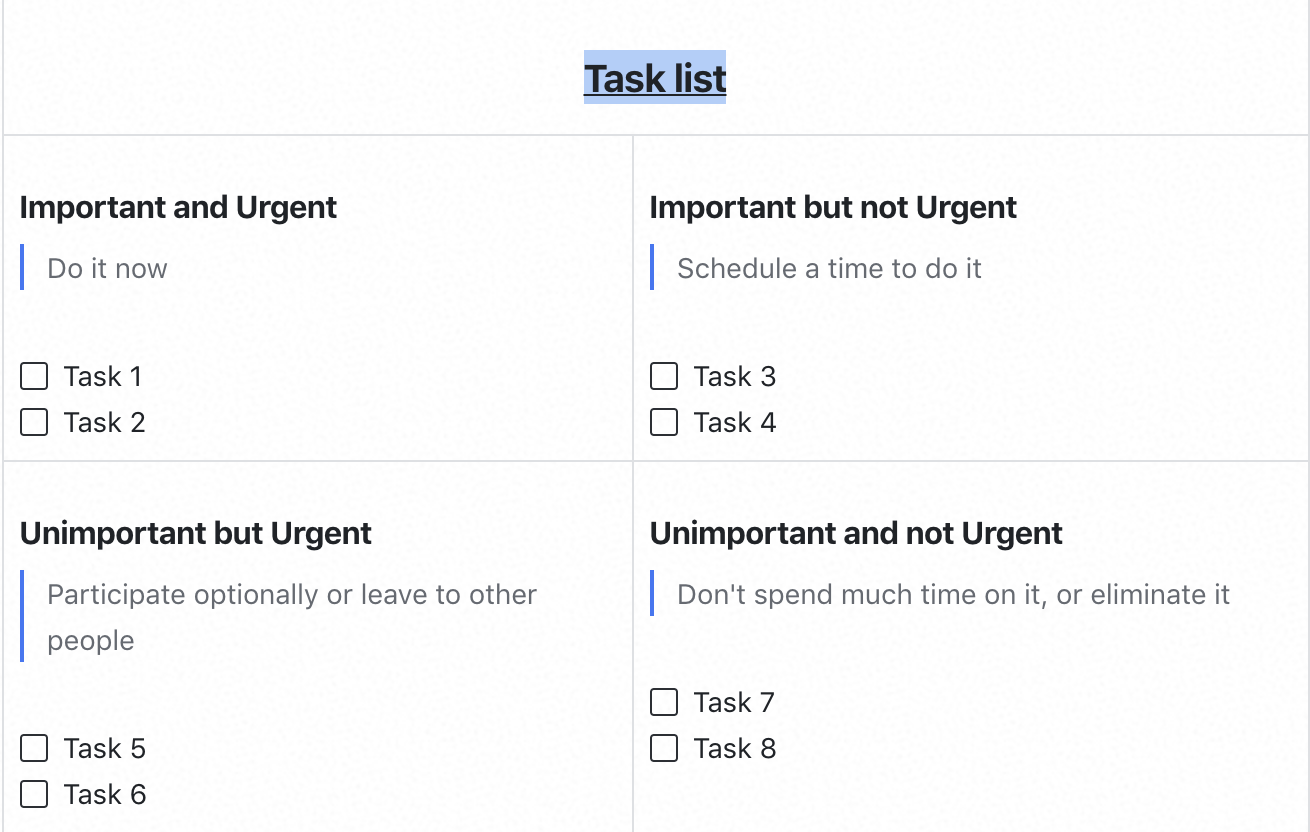The image size is (1310, 832).
Task: Mark Task 4 as done
Action: click(664, 422)
